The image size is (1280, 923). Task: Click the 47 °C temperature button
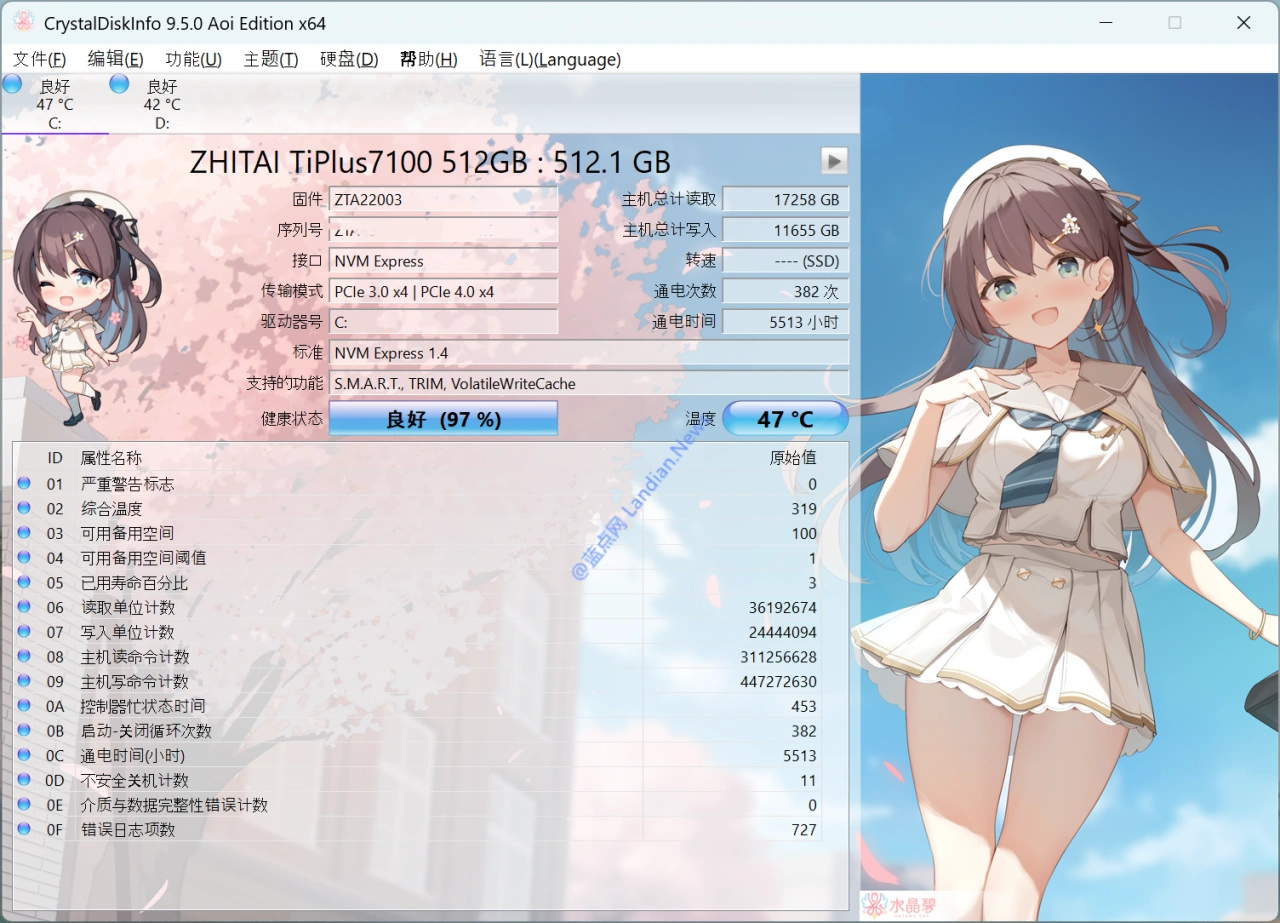coord(785,419)
